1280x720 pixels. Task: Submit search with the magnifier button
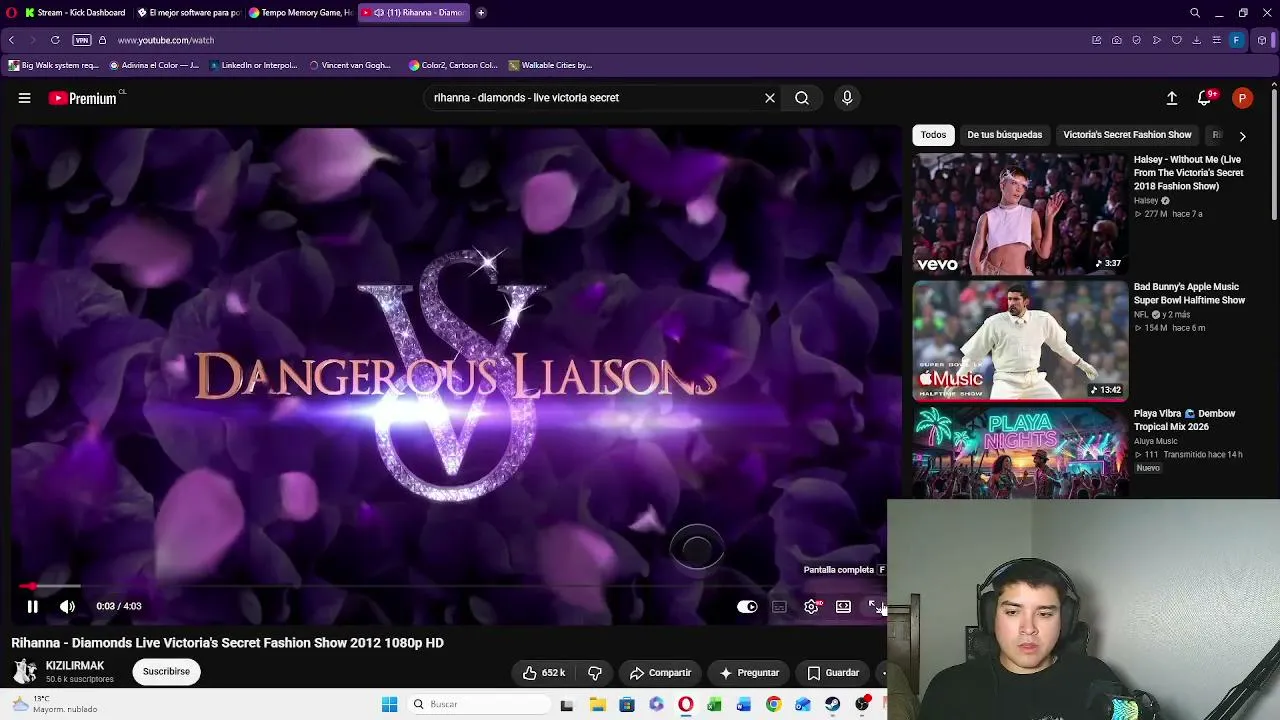point(802,98)
